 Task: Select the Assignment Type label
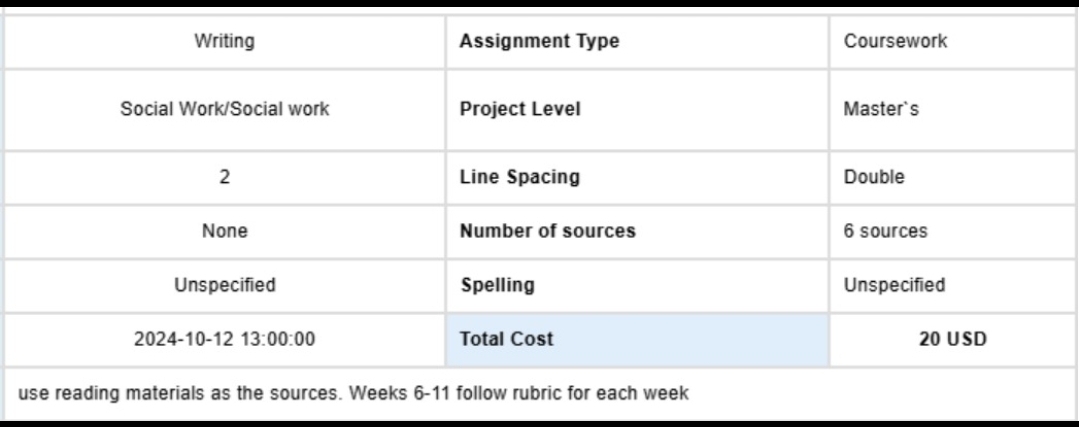point(540,41)
